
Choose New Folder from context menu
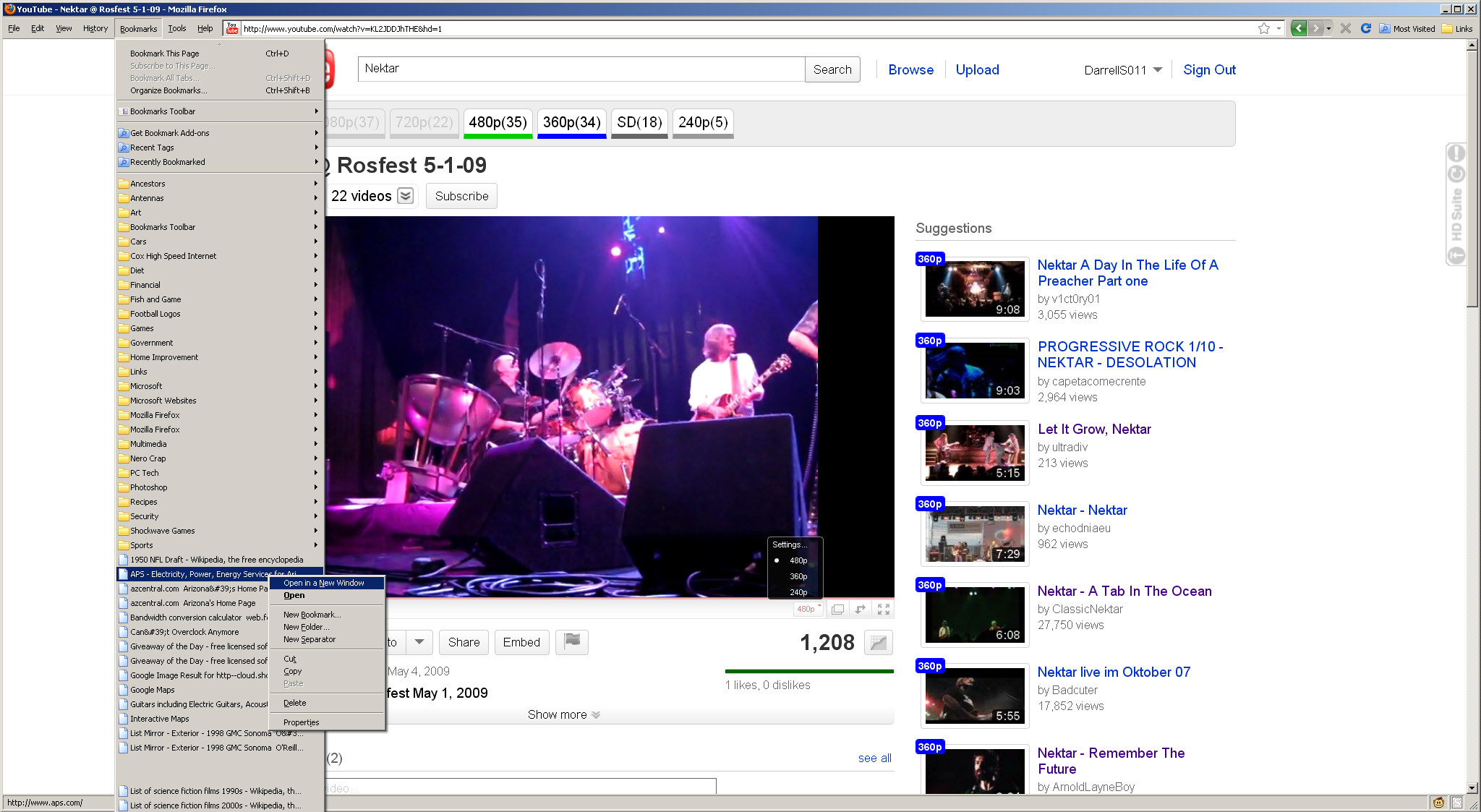(x=326, y=627)
